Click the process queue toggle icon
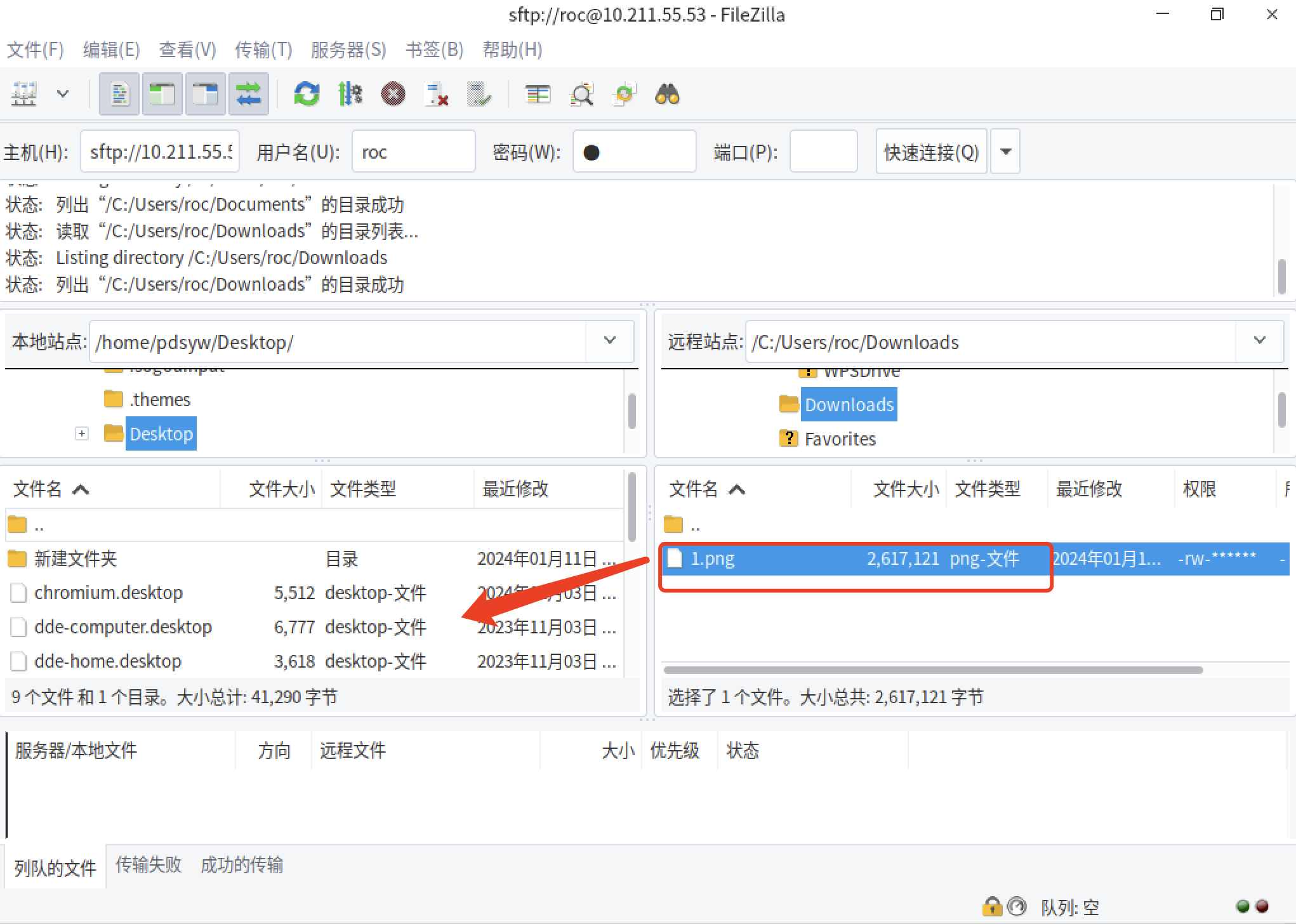Viewport: 1296px width, 924px height. coord(350,95)
